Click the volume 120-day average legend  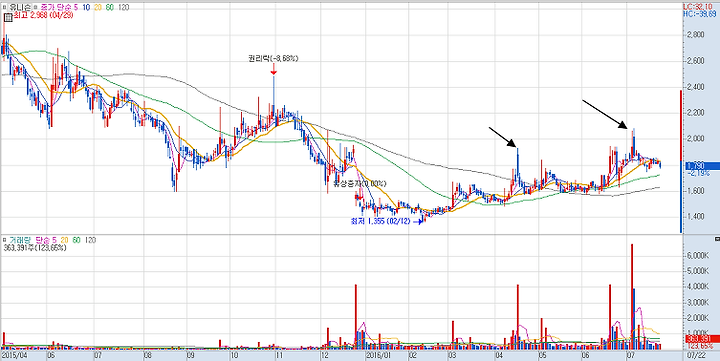click(90, 240)
